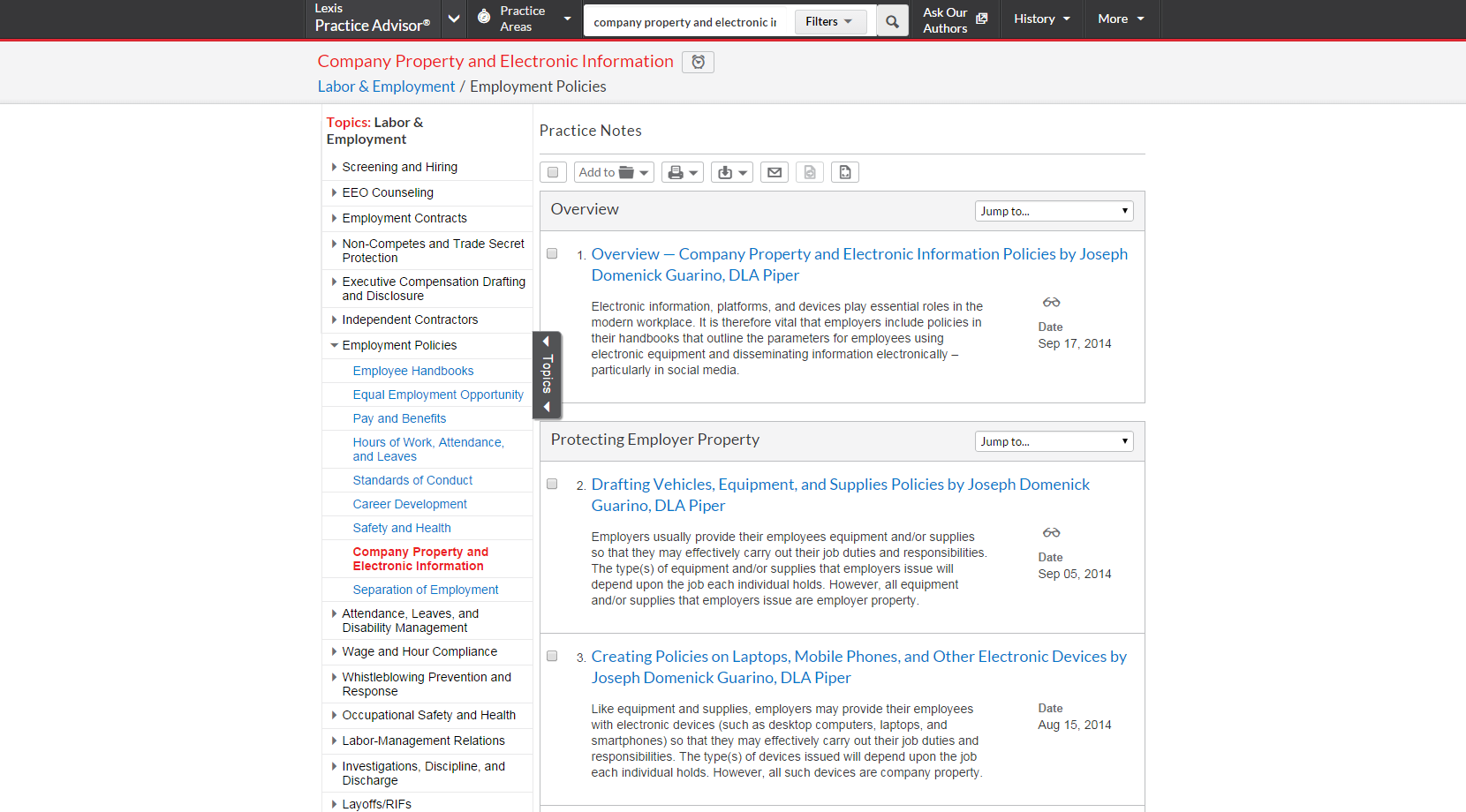The image size is (1466, 812).
Task: Open the More menu
Action: 1120,19
